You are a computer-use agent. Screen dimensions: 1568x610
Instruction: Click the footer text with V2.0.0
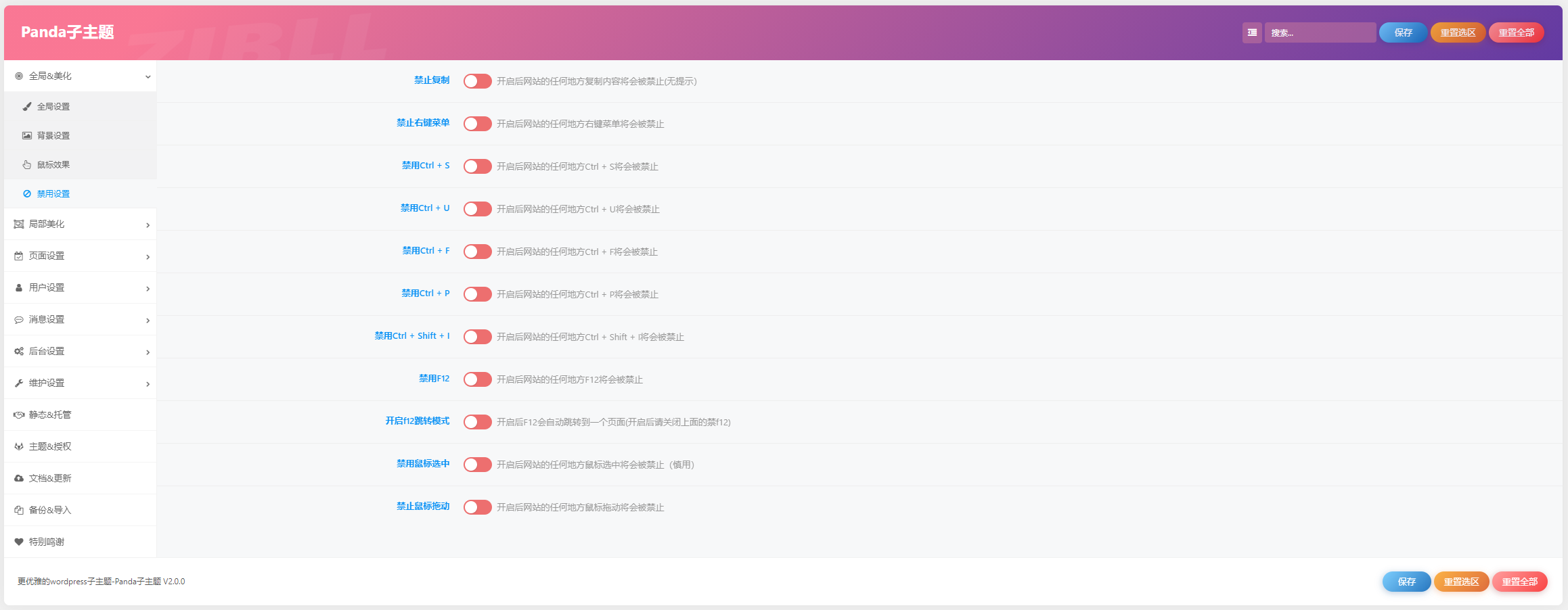point(102,582)
